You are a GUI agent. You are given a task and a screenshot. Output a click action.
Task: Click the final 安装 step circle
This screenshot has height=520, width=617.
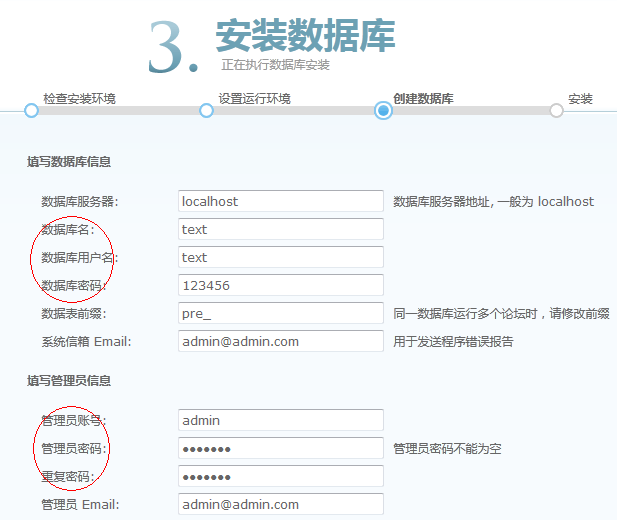(556, 110)
